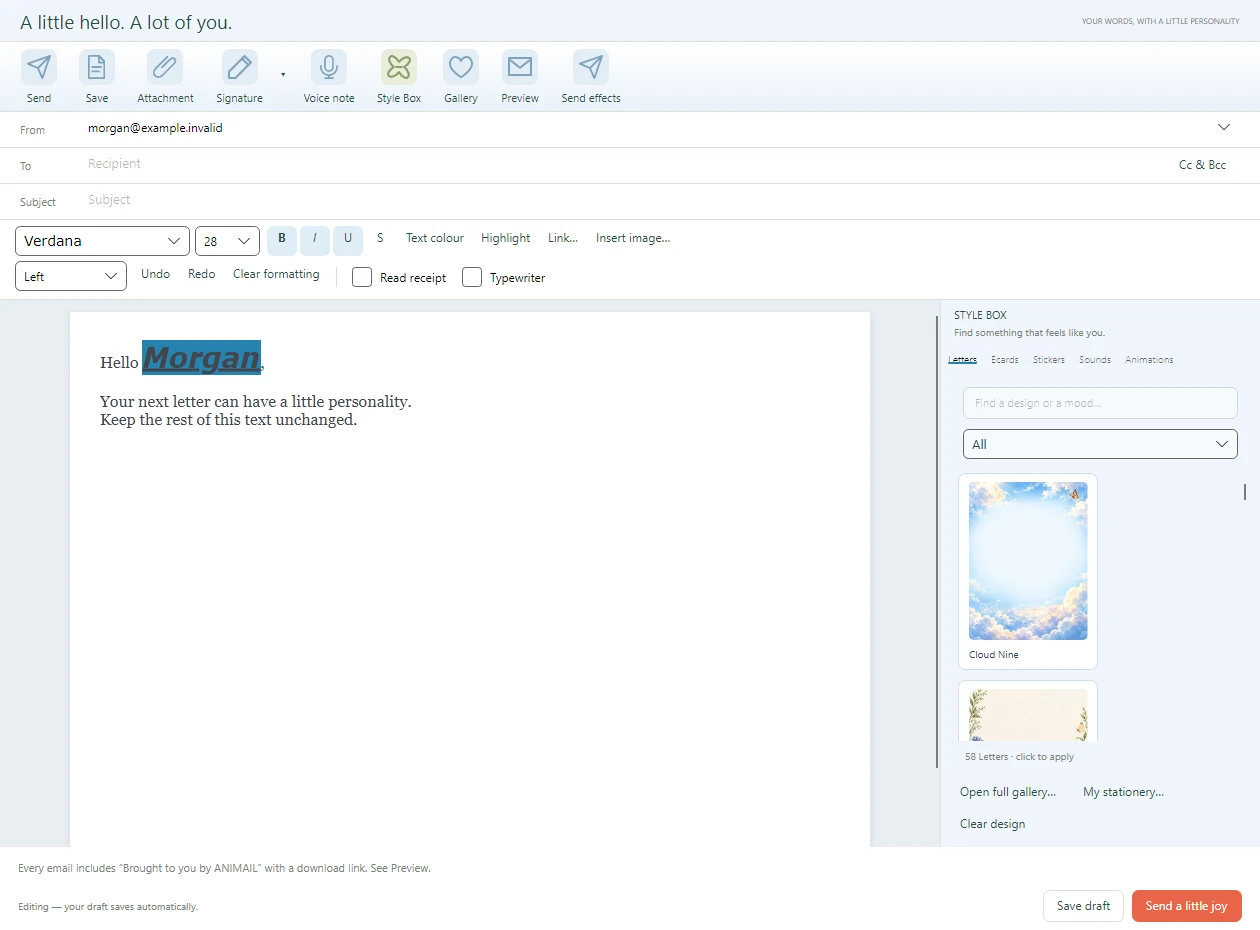Open the Left alignment dropdown
1260x930 pixels.
71,276
